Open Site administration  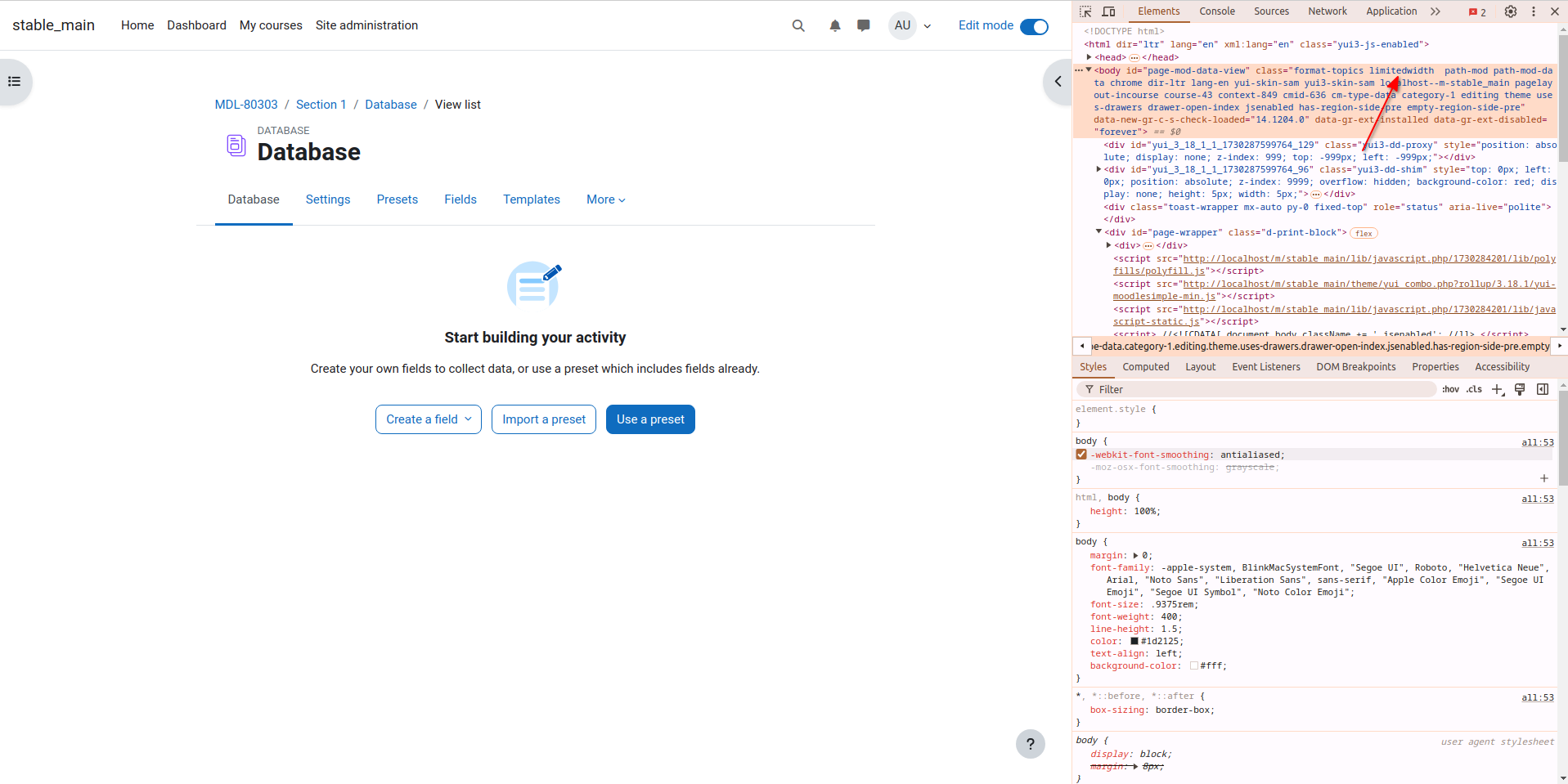click(x=366, y=25)
